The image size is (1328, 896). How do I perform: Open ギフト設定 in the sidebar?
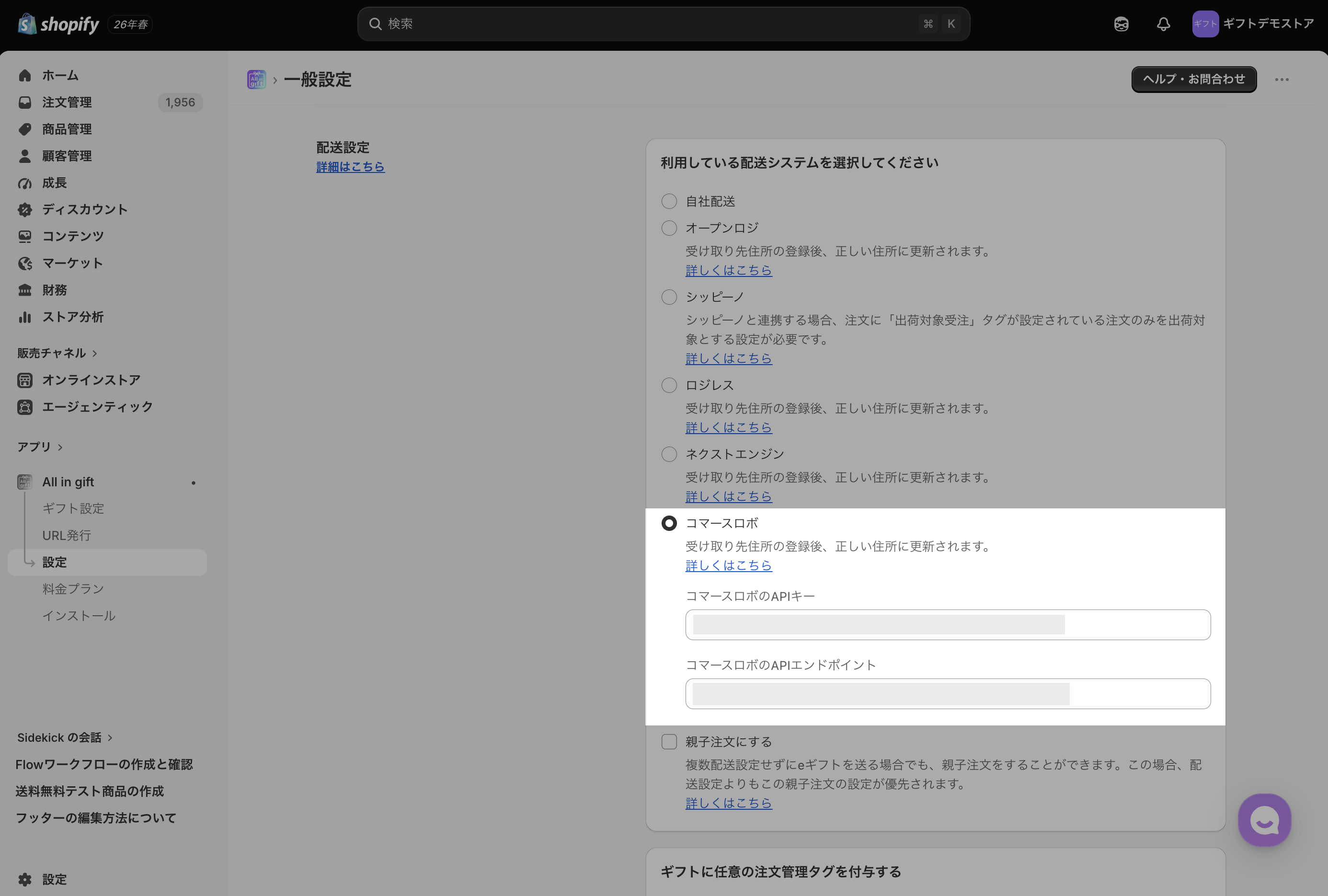[73, 508]
